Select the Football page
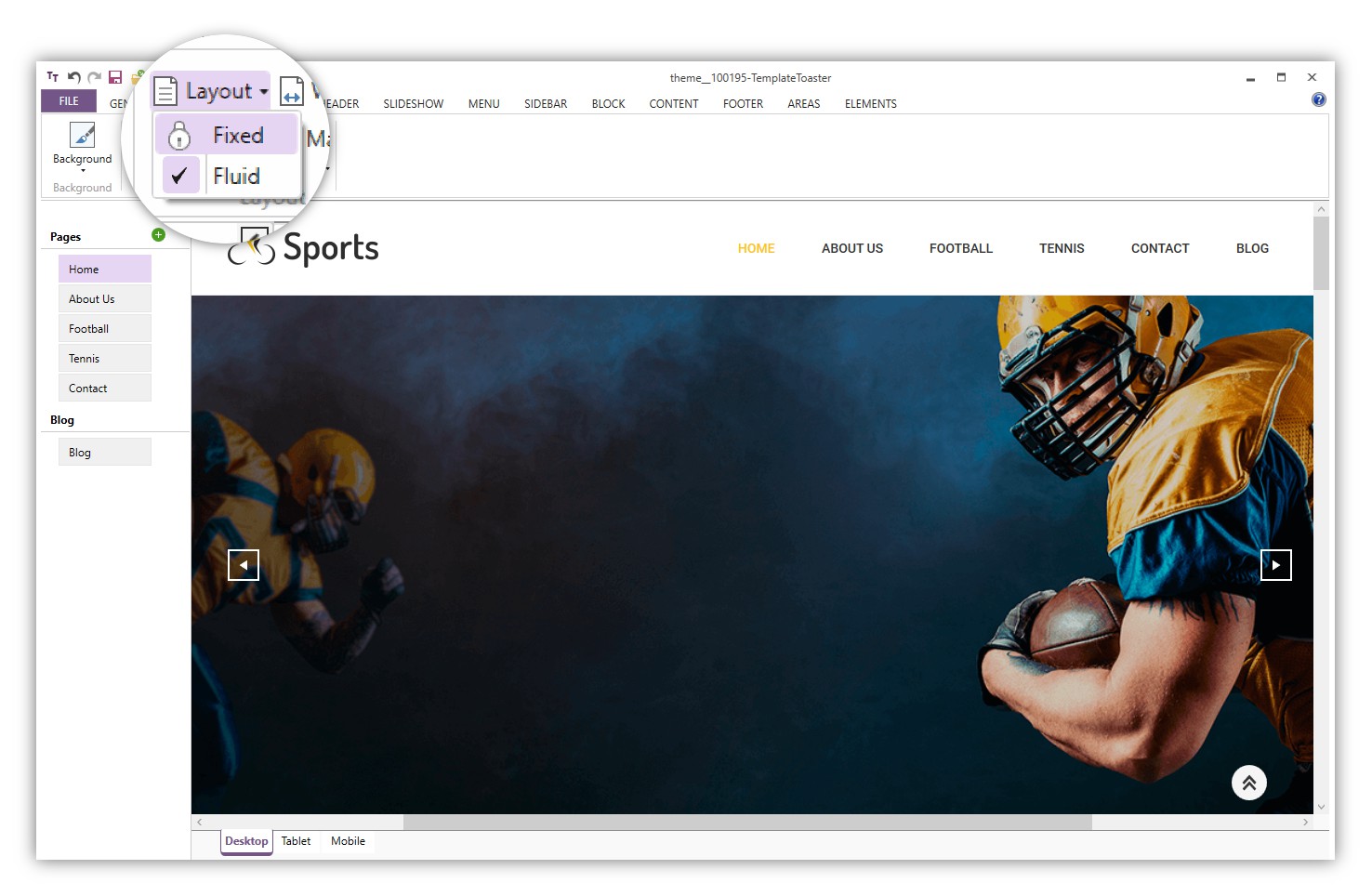1372x896 pixels. (105, 328)
